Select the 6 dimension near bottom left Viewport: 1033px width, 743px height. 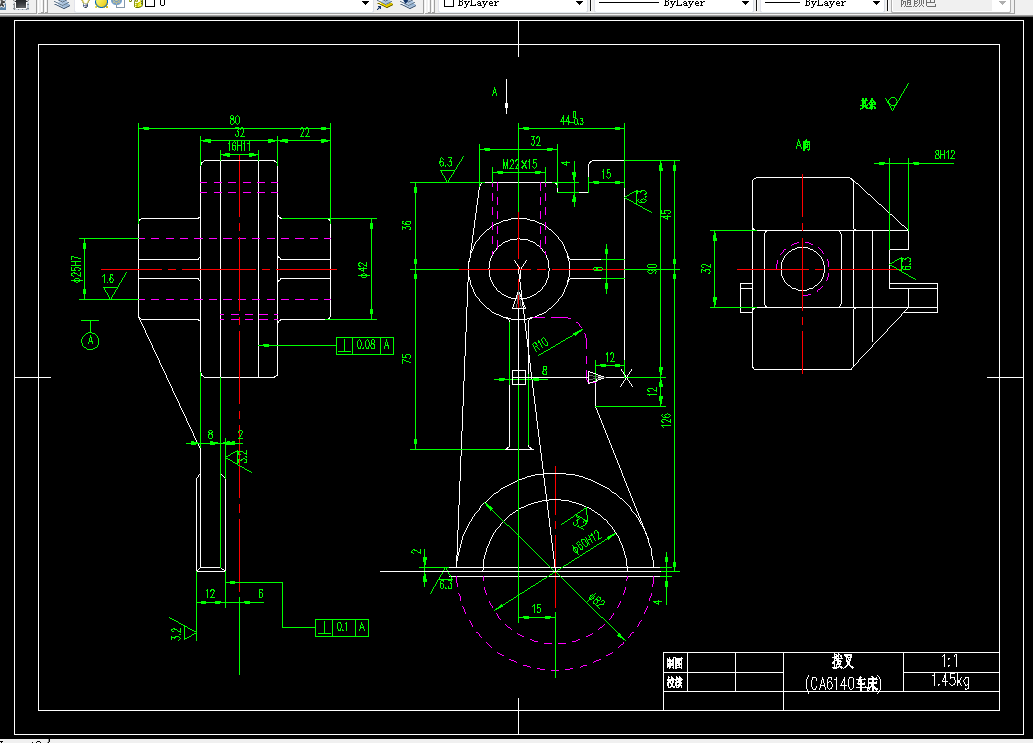[261, 593]
